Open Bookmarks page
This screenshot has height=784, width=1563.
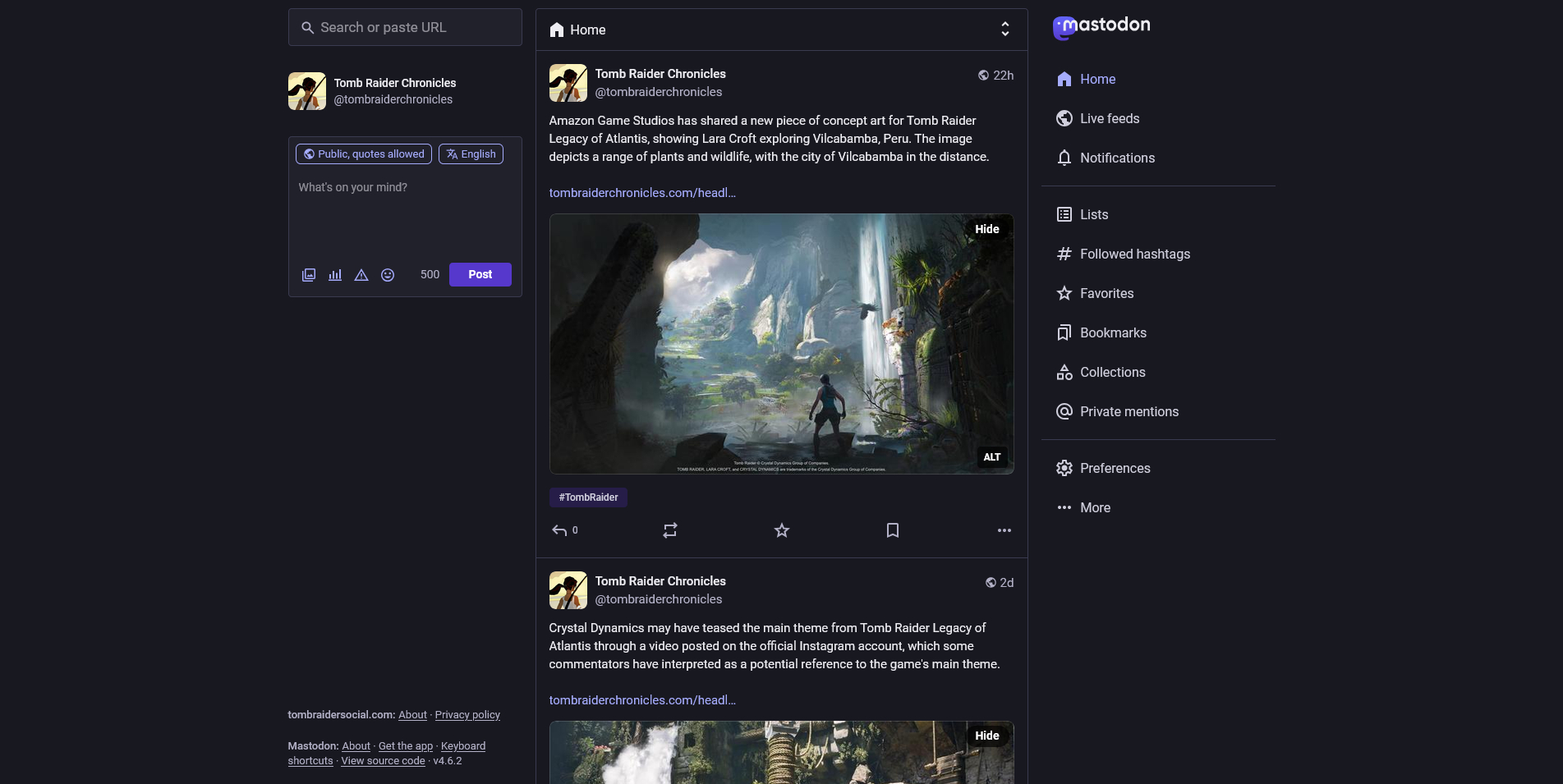pos(1101,332)
